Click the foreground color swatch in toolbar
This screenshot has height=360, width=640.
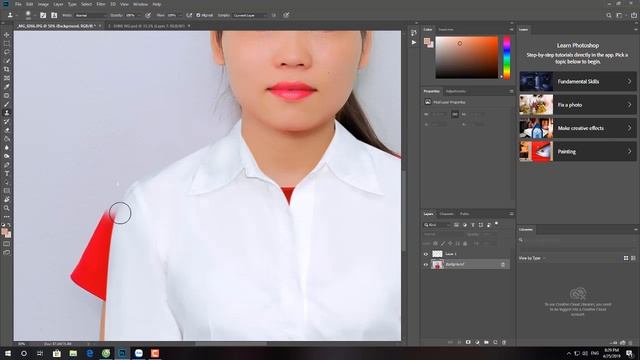click(x=4, y=232)
